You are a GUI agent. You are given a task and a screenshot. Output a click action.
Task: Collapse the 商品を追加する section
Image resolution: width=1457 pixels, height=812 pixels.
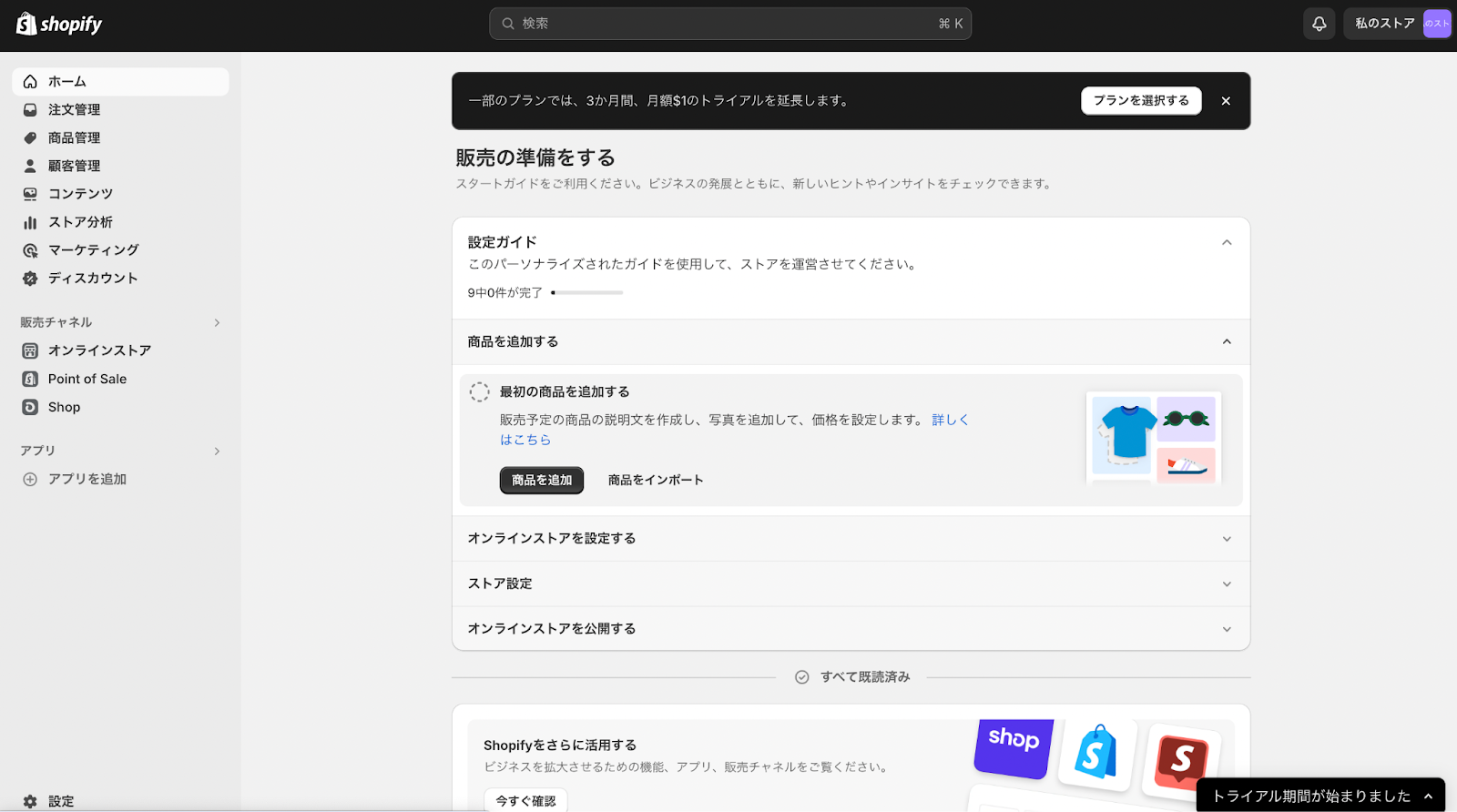[1227, 342]
